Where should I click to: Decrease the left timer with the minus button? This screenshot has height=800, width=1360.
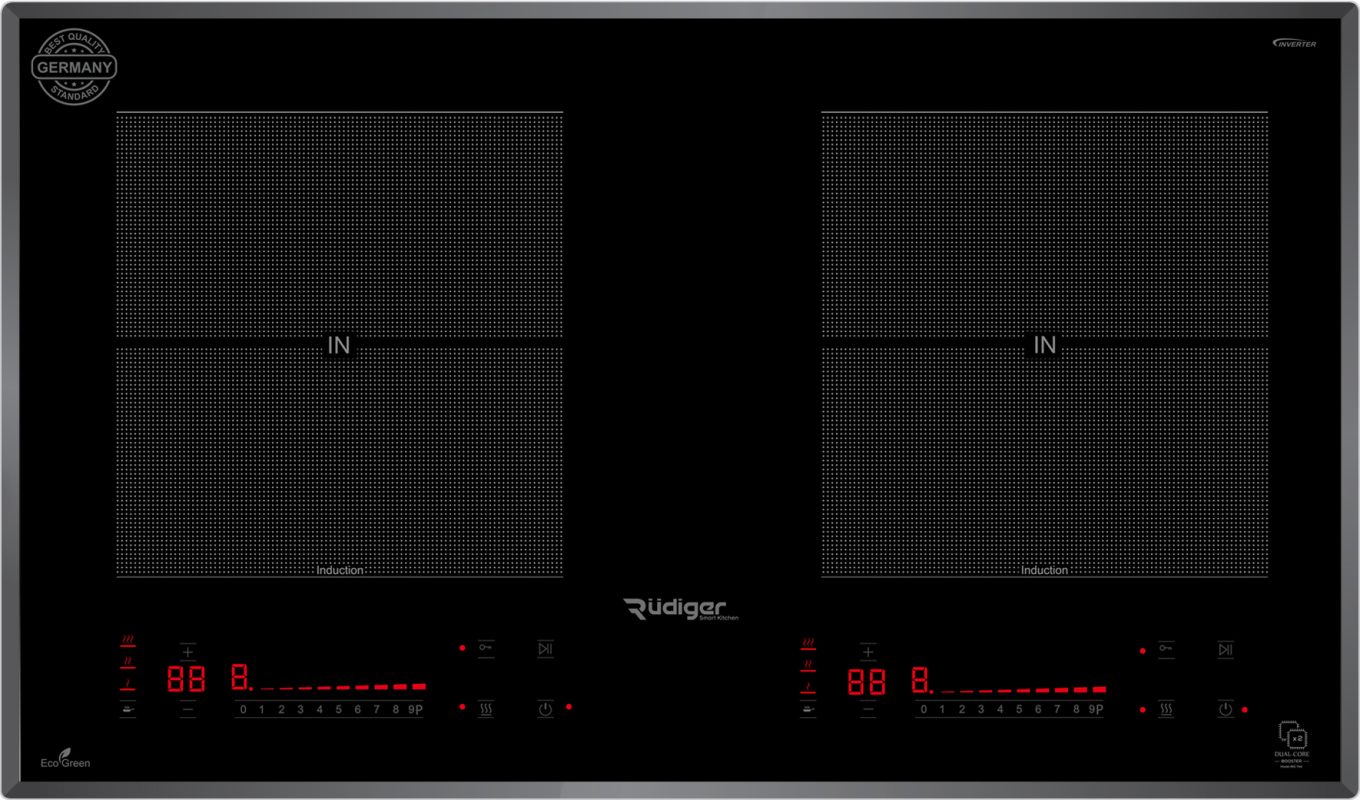[188, 709]
